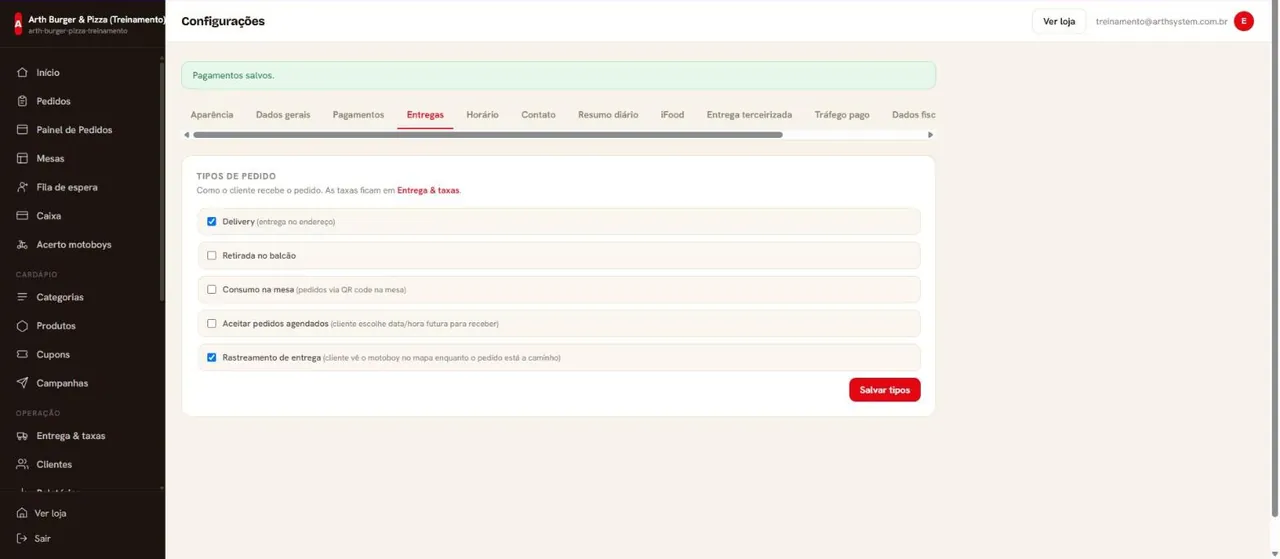Click the Entrega & taxas truck icon
Image resolution: width=1280 pixels, height=559 pixels.
click(22, 436)
